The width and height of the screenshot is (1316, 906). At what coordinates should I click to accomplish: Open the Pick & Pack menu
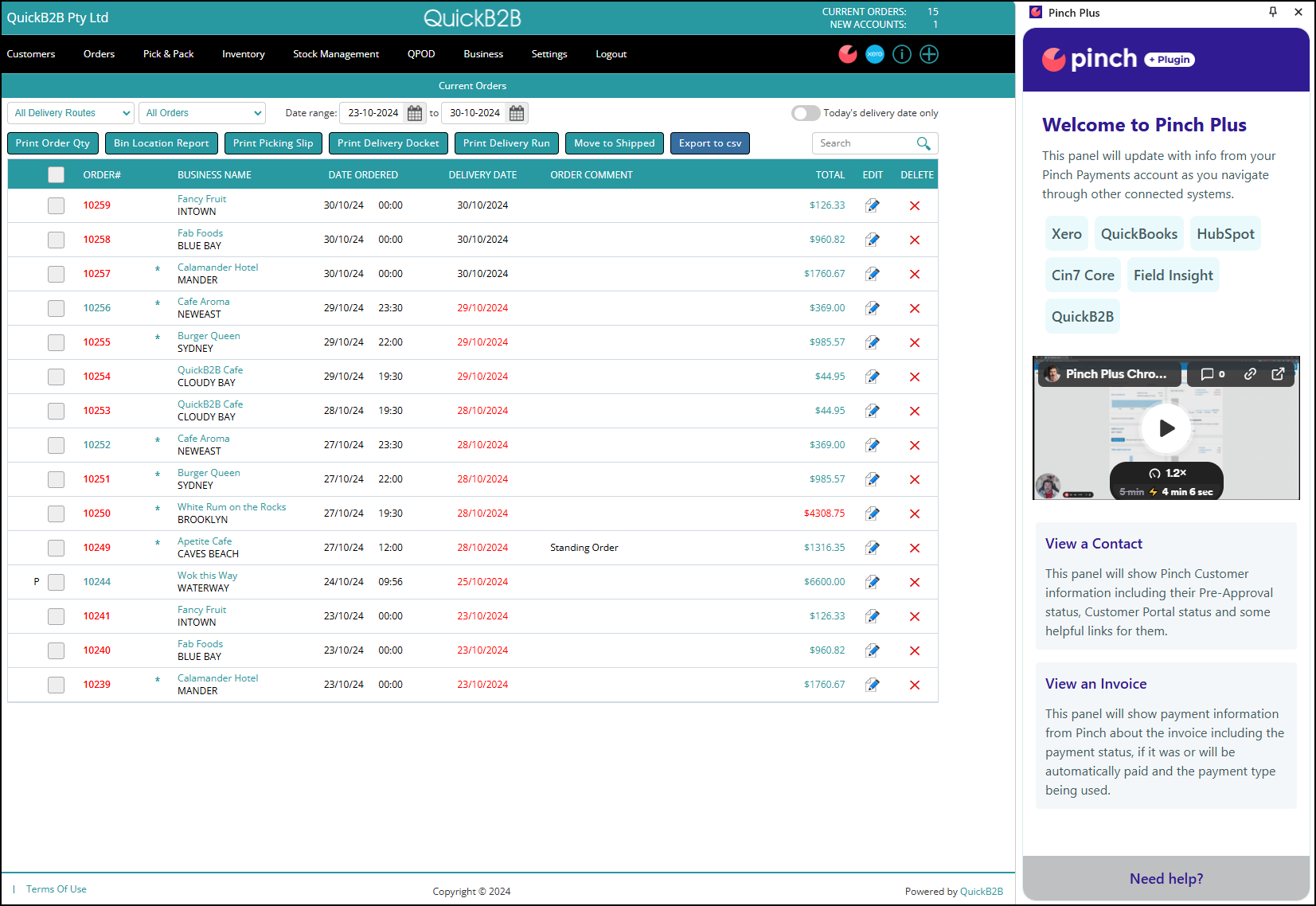169,54
